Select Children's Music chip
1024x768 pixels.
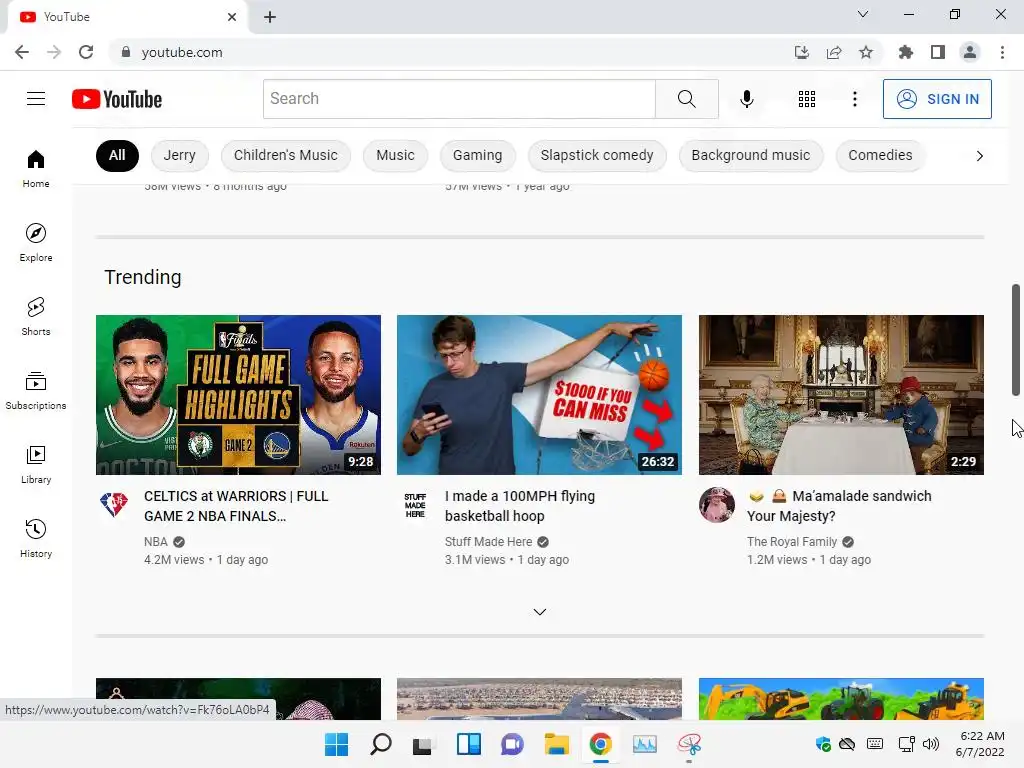pos(286,155)
